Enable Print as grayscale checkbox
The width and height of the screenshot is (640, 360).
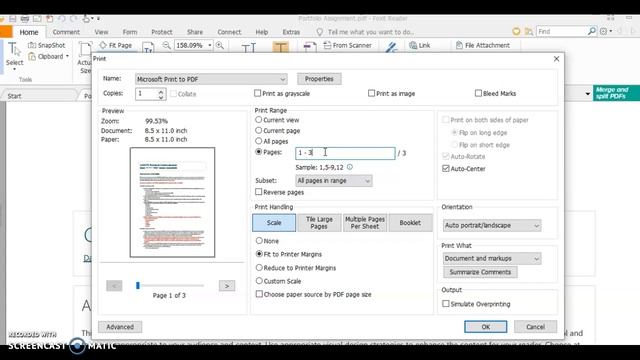(258, 93)
